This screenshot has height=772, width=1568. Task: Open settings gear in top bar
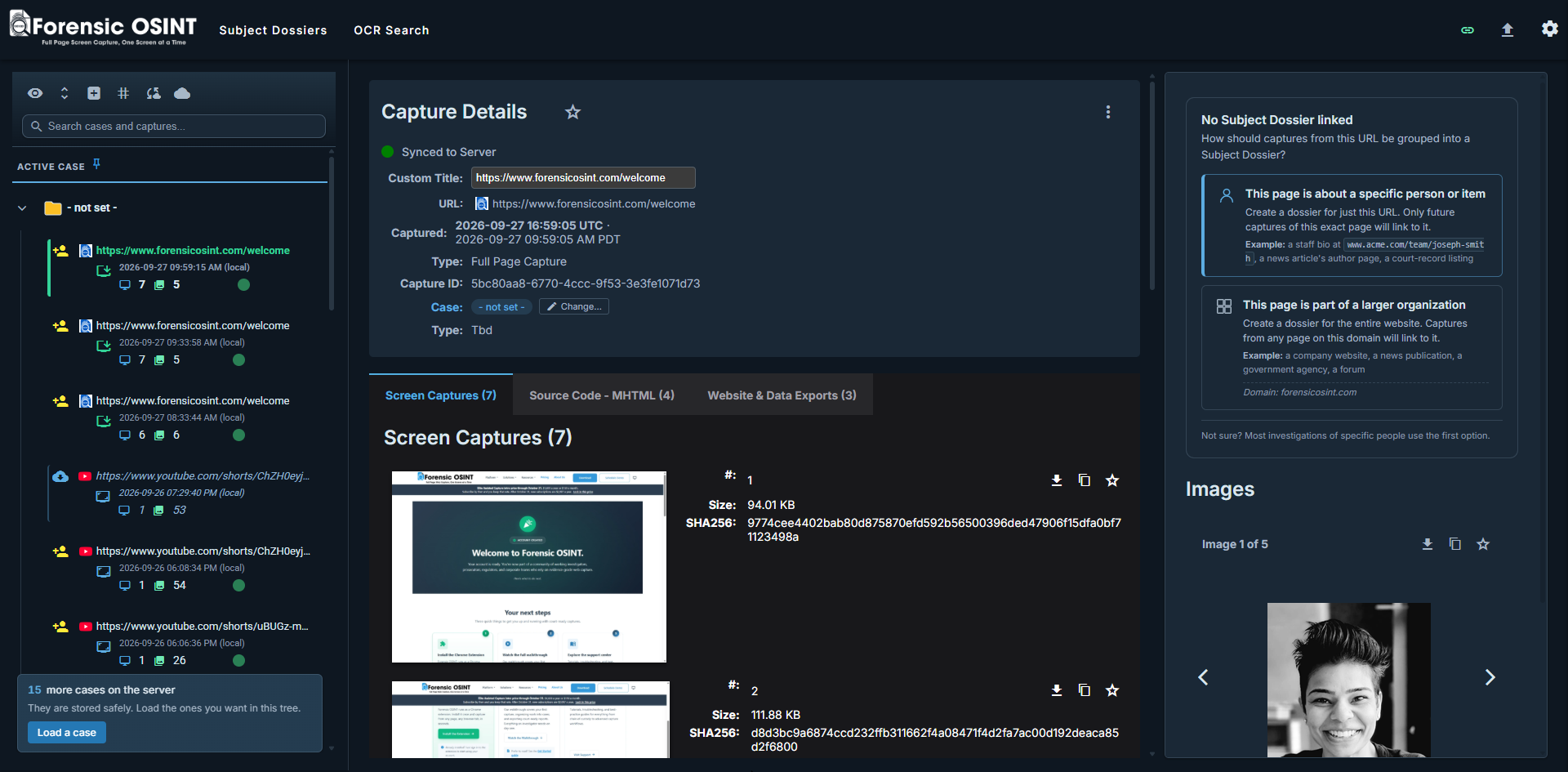[1550, 29]
